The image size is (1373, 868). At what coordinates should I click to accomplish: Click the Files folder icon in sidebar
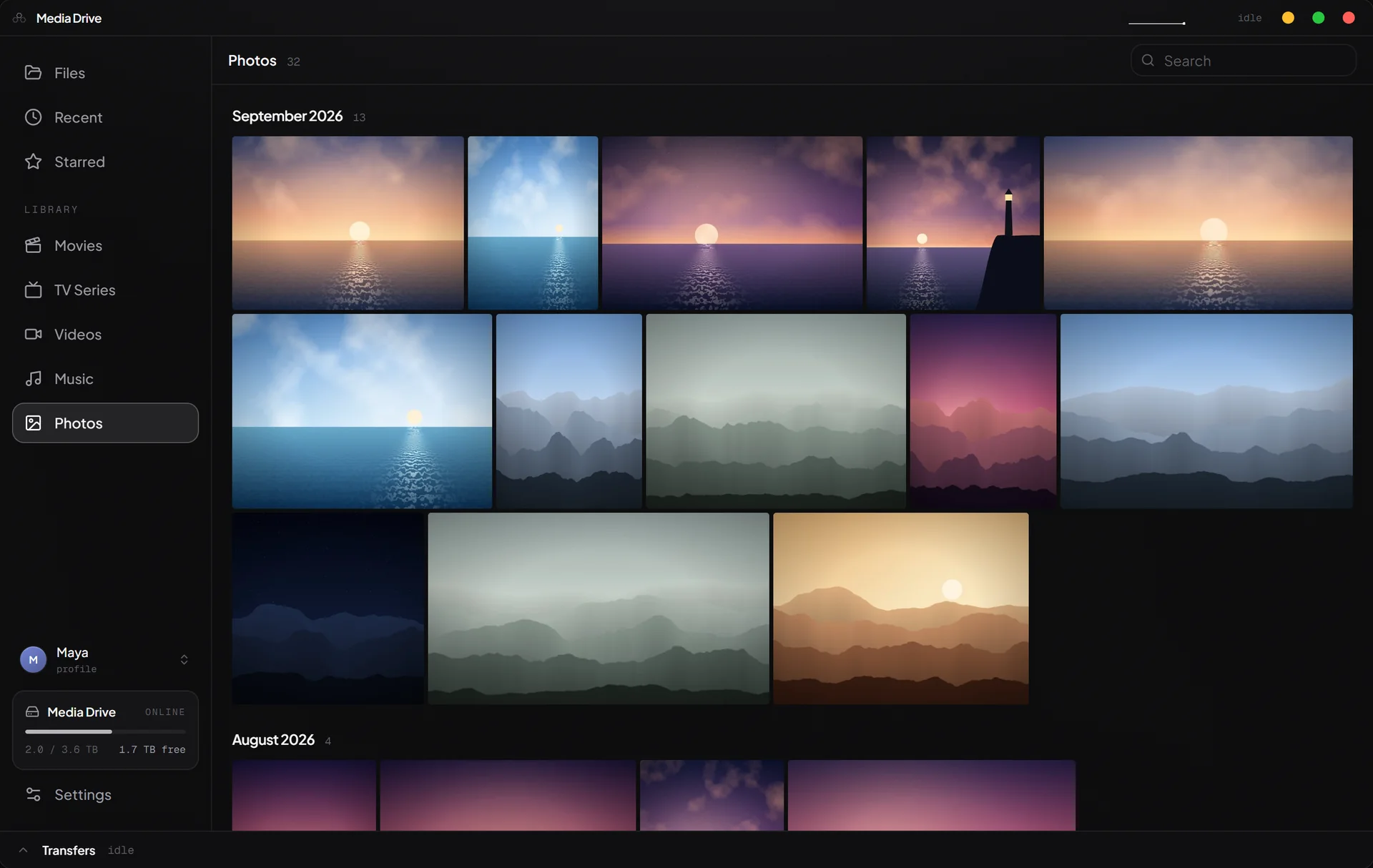[x=33, y=72]
